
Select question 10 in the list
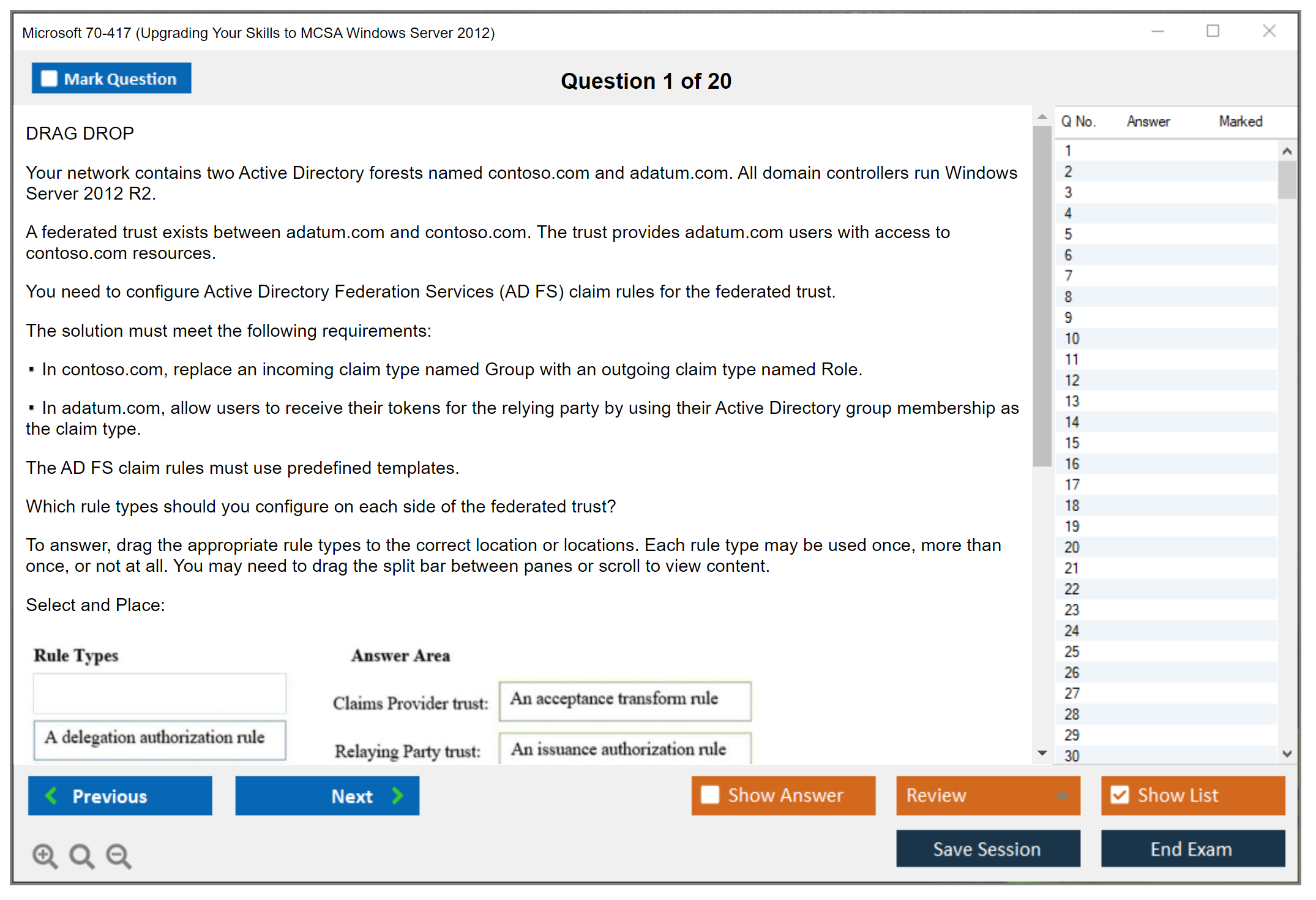[1072, 339]
